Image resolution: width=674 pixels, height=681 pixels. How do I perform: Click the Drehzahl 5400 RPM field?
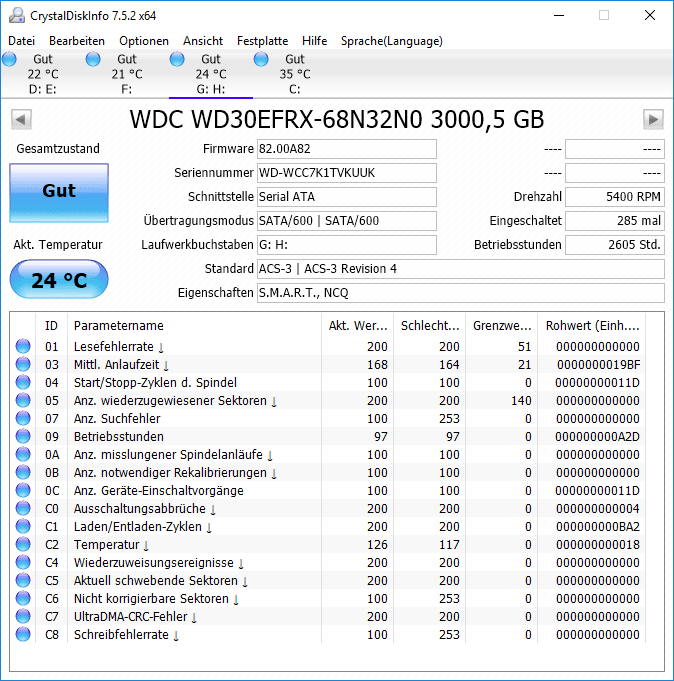point(615,197)
